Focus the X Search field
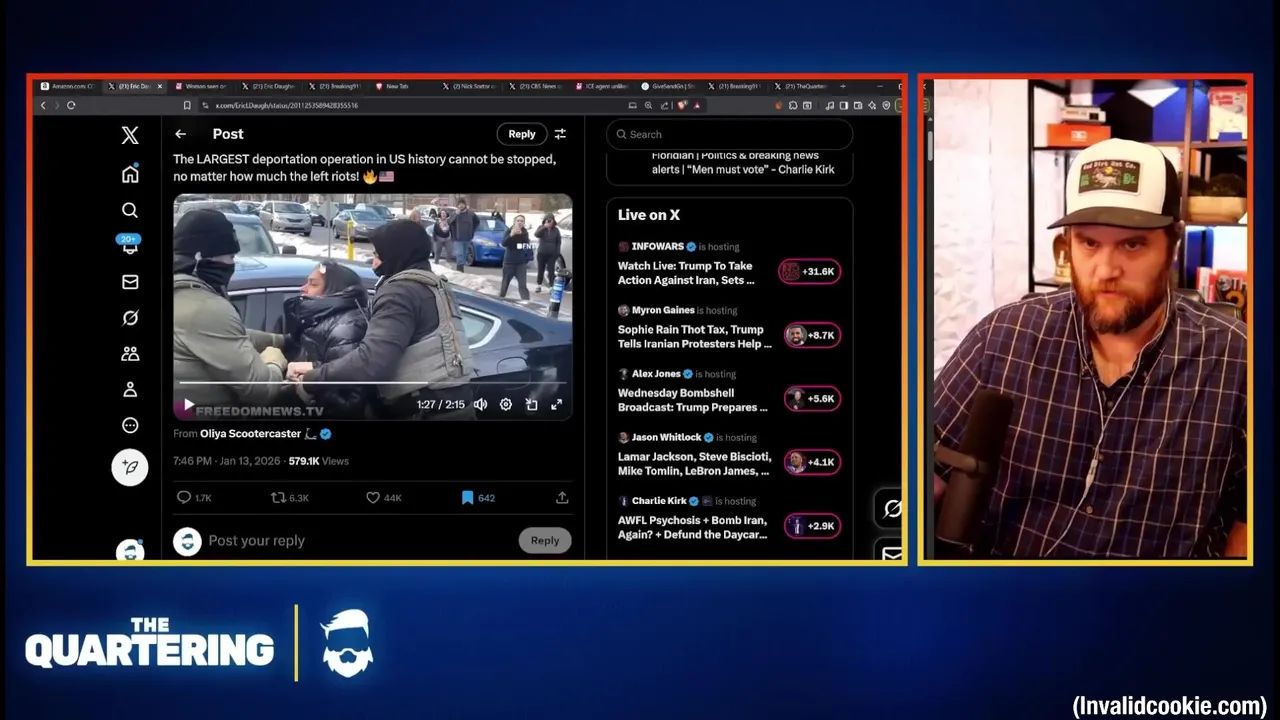Screen dimensions: 1280x720 pos(730,134)
